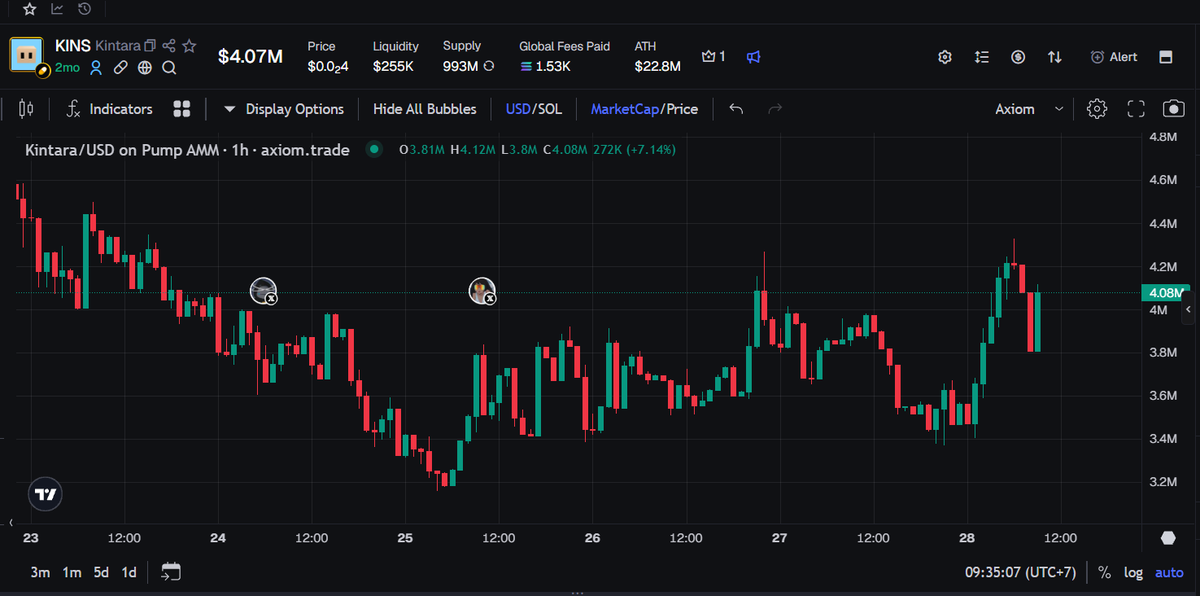Click the dollar coin icon in header

pos(1018,57)
